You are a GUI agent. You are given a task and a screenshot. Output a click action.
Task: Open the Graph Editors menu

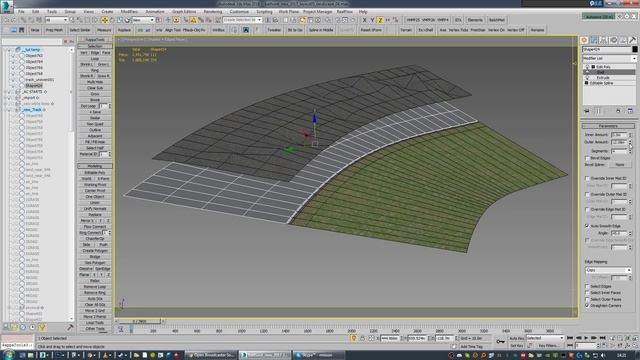tap(184, 12)
